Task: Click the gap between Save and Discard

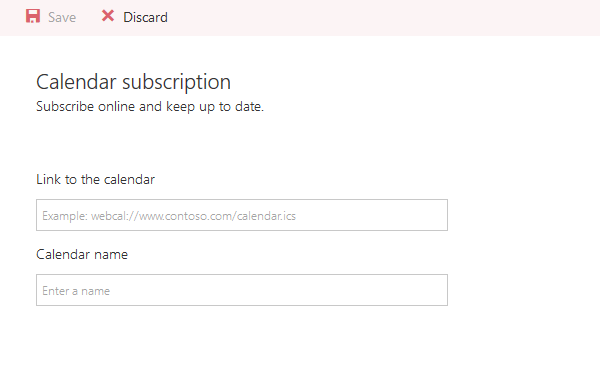Action: point(88,17)
